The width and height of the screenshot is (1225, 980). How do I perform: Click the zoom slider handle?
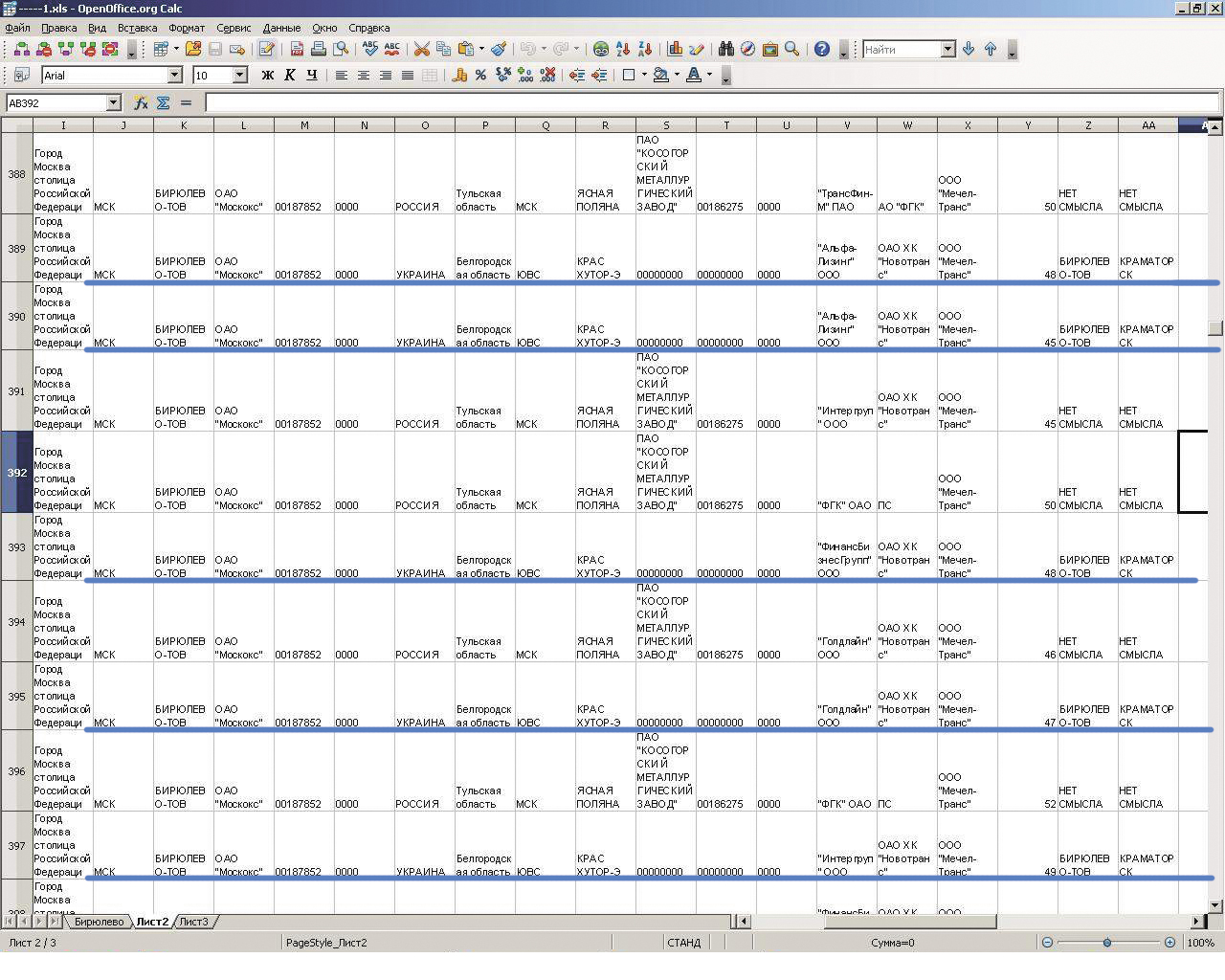click(x=1107, y=943)
